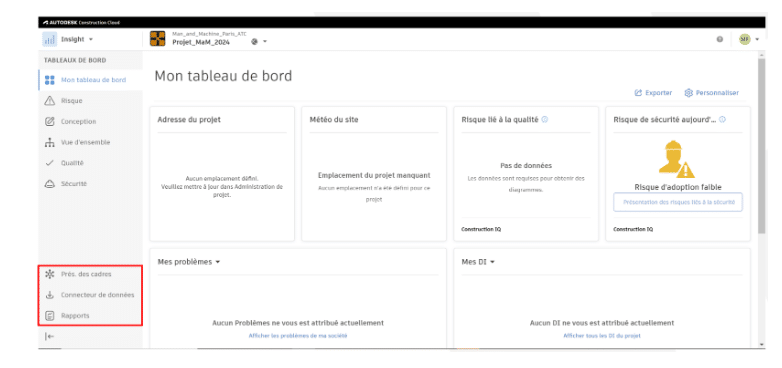Click the Vue d'ensemble hierarchy icon
This screenshot has width=782, height=368.
pyautogui.click(x=49, y=143)
